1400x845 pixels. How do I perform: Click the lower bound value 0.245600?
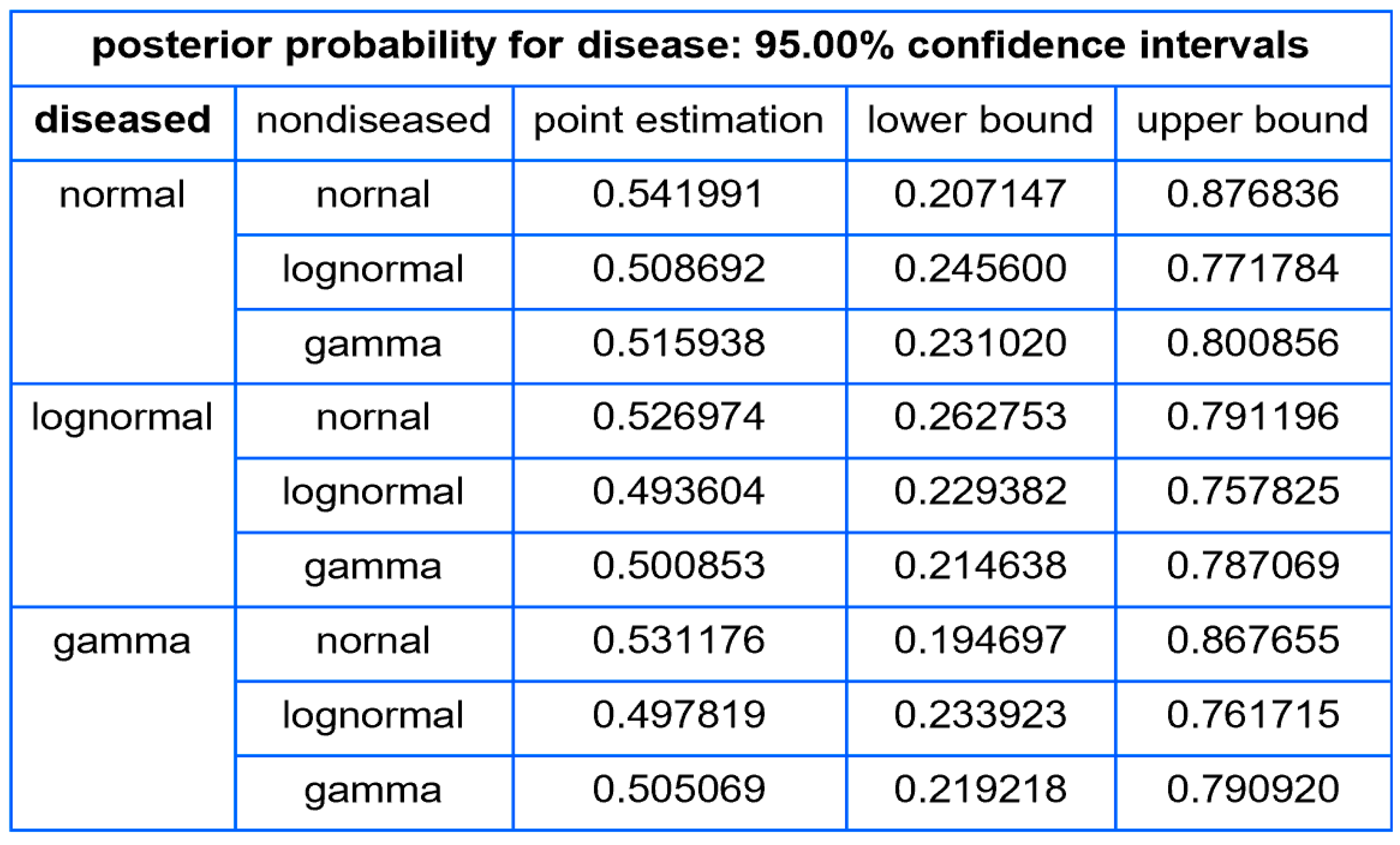pyautogui.click(x=980, y=268)
